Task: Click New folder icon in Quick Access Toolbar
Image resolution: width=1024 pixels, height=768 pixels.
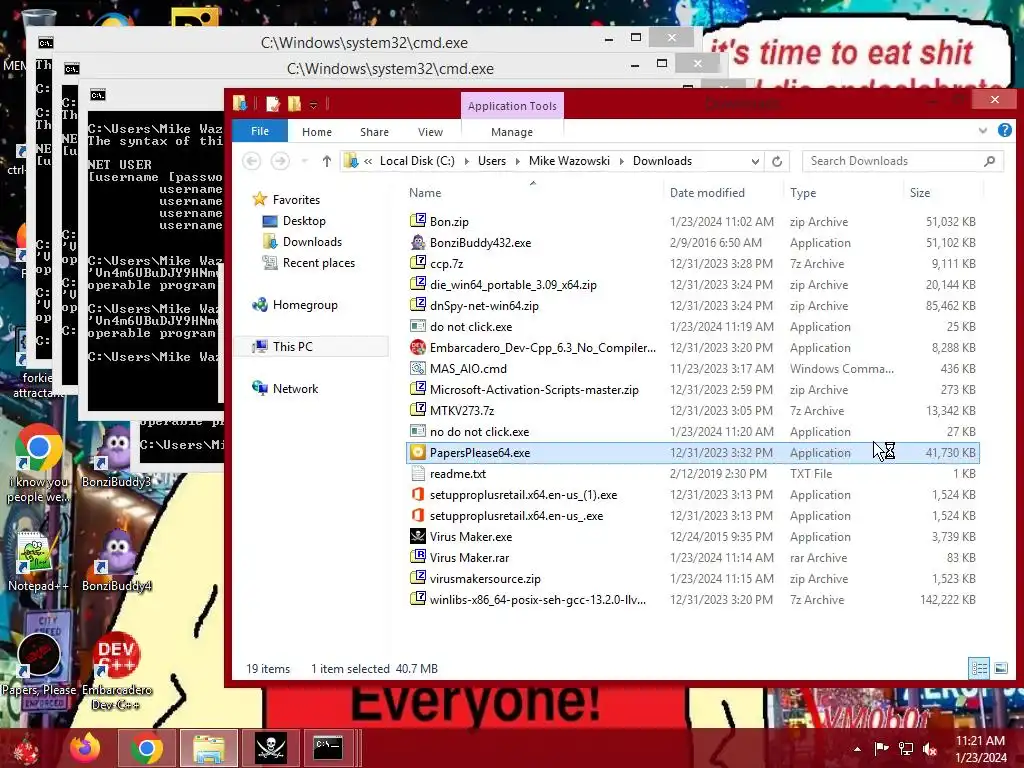Action: (294, 104)
